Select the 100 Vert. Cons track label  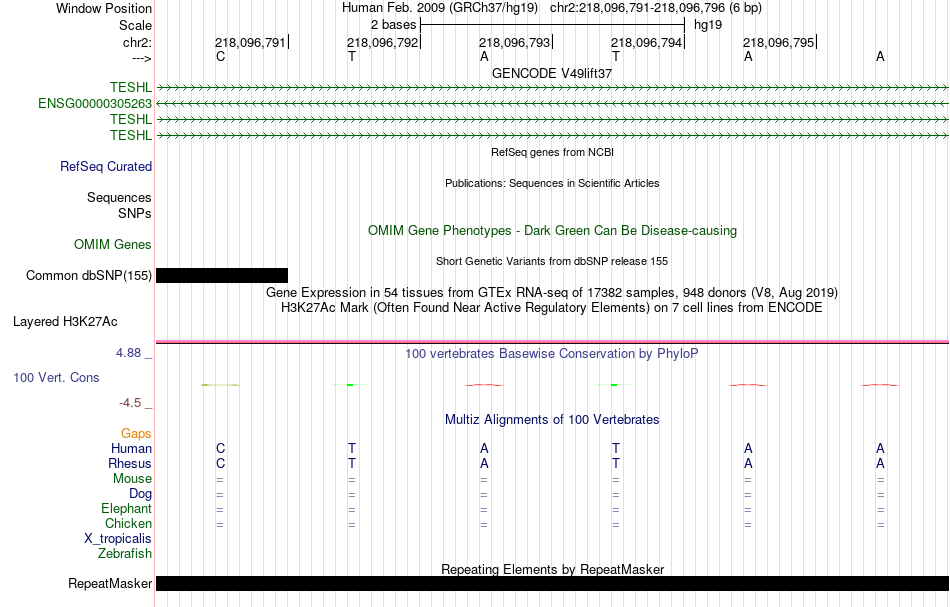(56, 377)
